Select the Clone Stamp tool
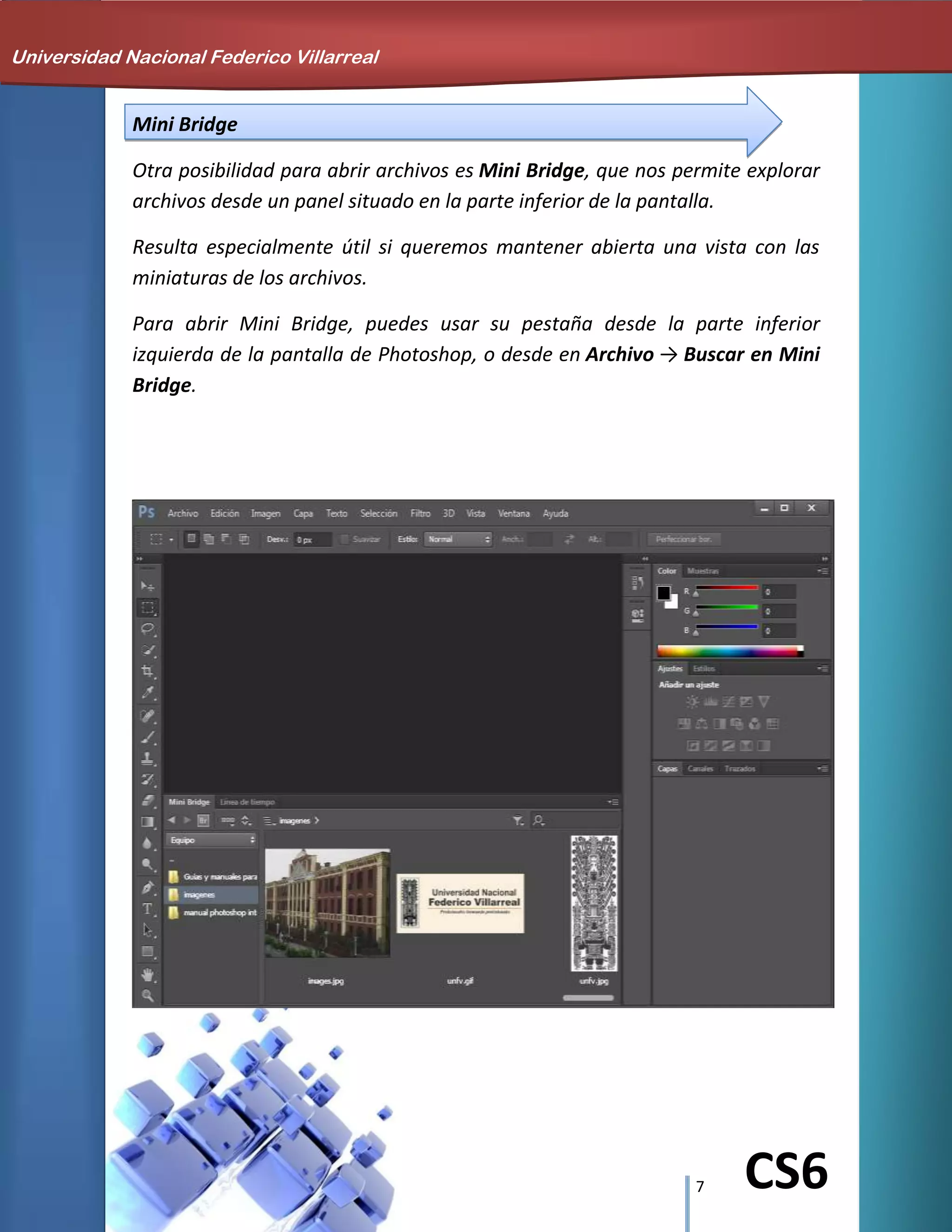 click(148, 758)
